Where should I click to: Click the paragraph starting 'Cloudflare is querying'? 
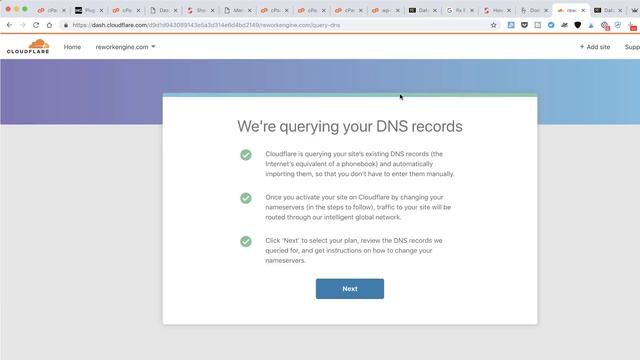pos(360,164)
